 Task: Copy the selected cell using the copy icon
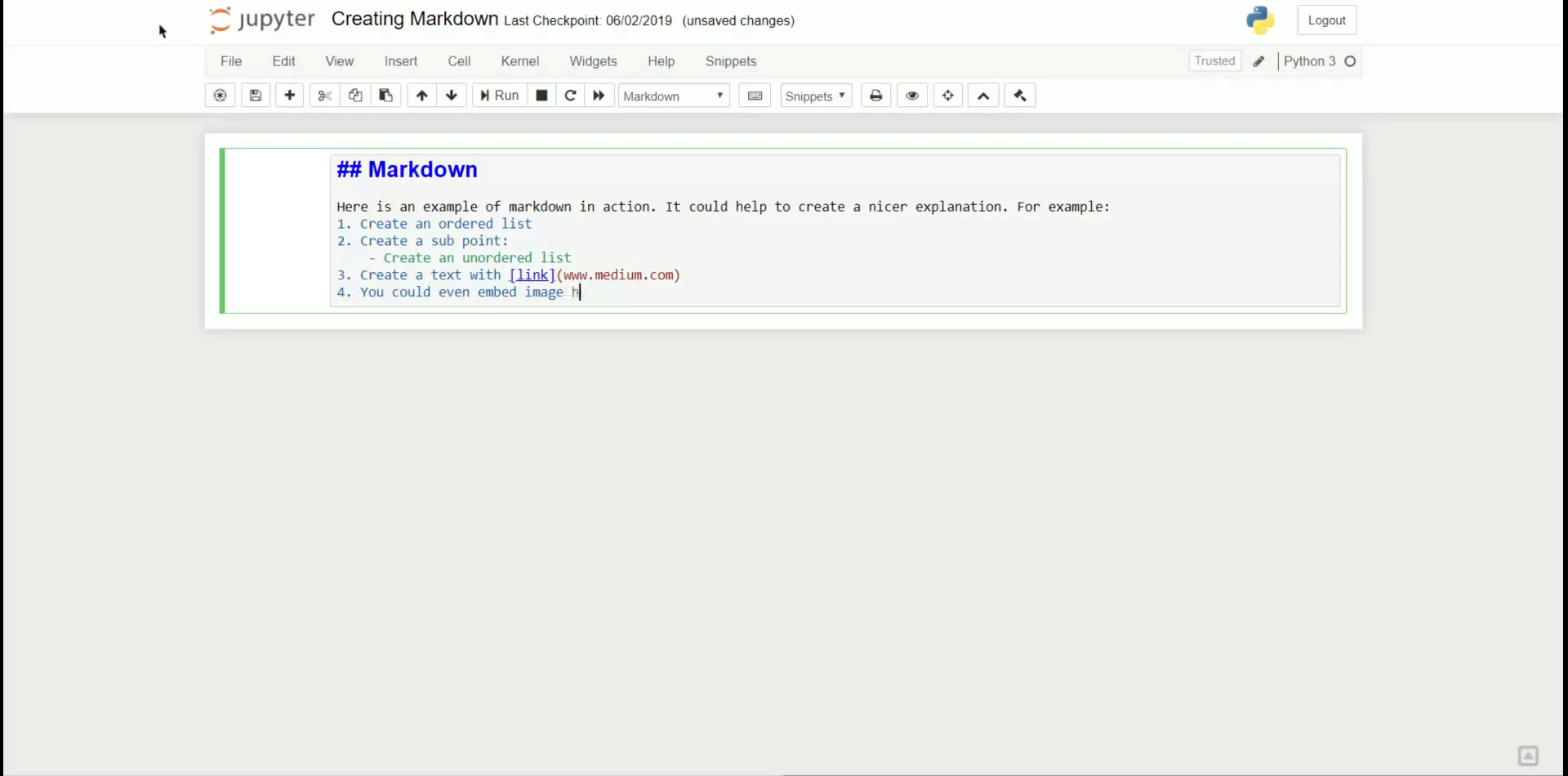click(354, 95)
